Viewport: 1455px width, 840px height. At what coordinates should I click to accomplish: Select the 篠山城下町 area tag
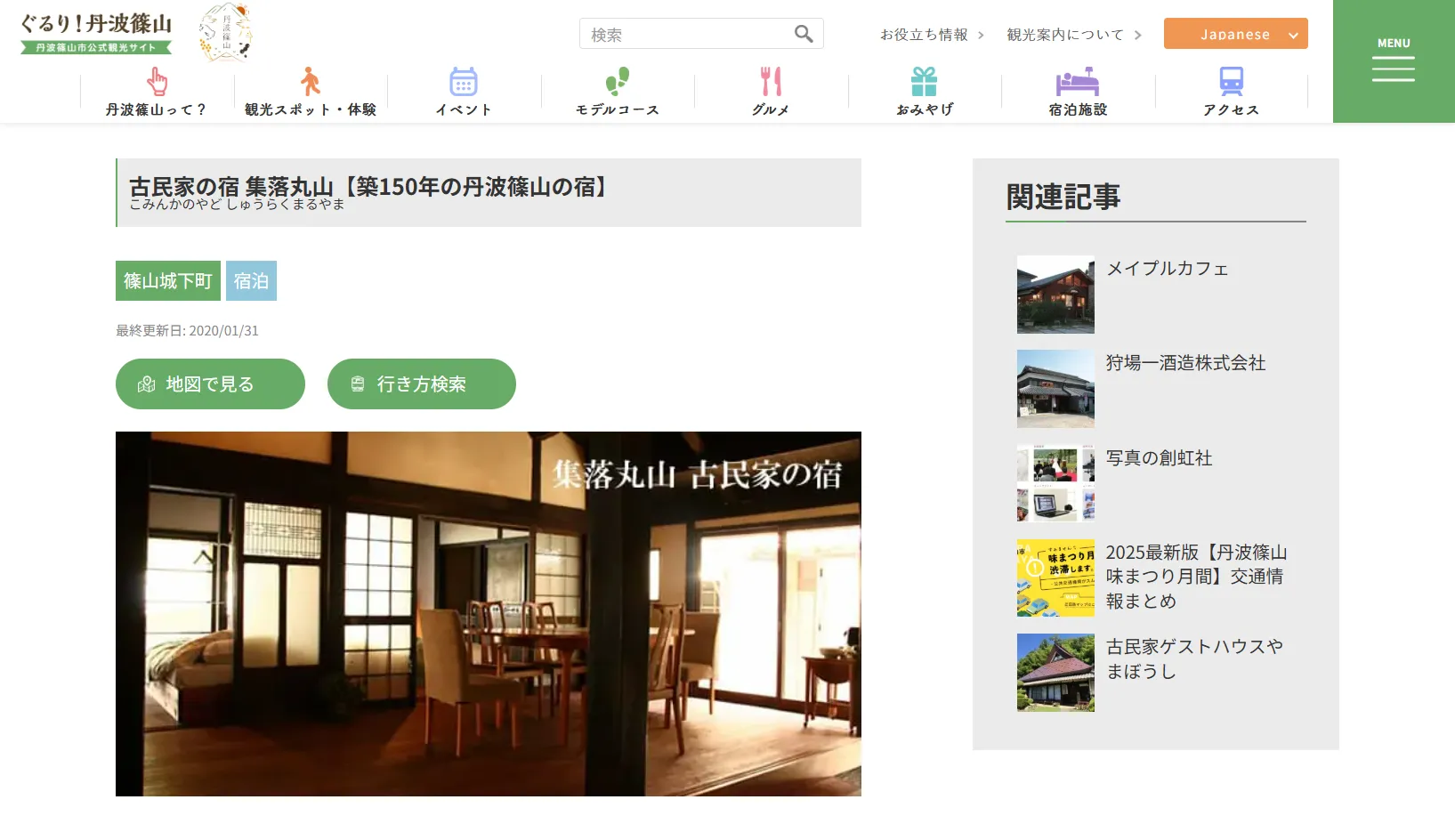coord(167,281)
